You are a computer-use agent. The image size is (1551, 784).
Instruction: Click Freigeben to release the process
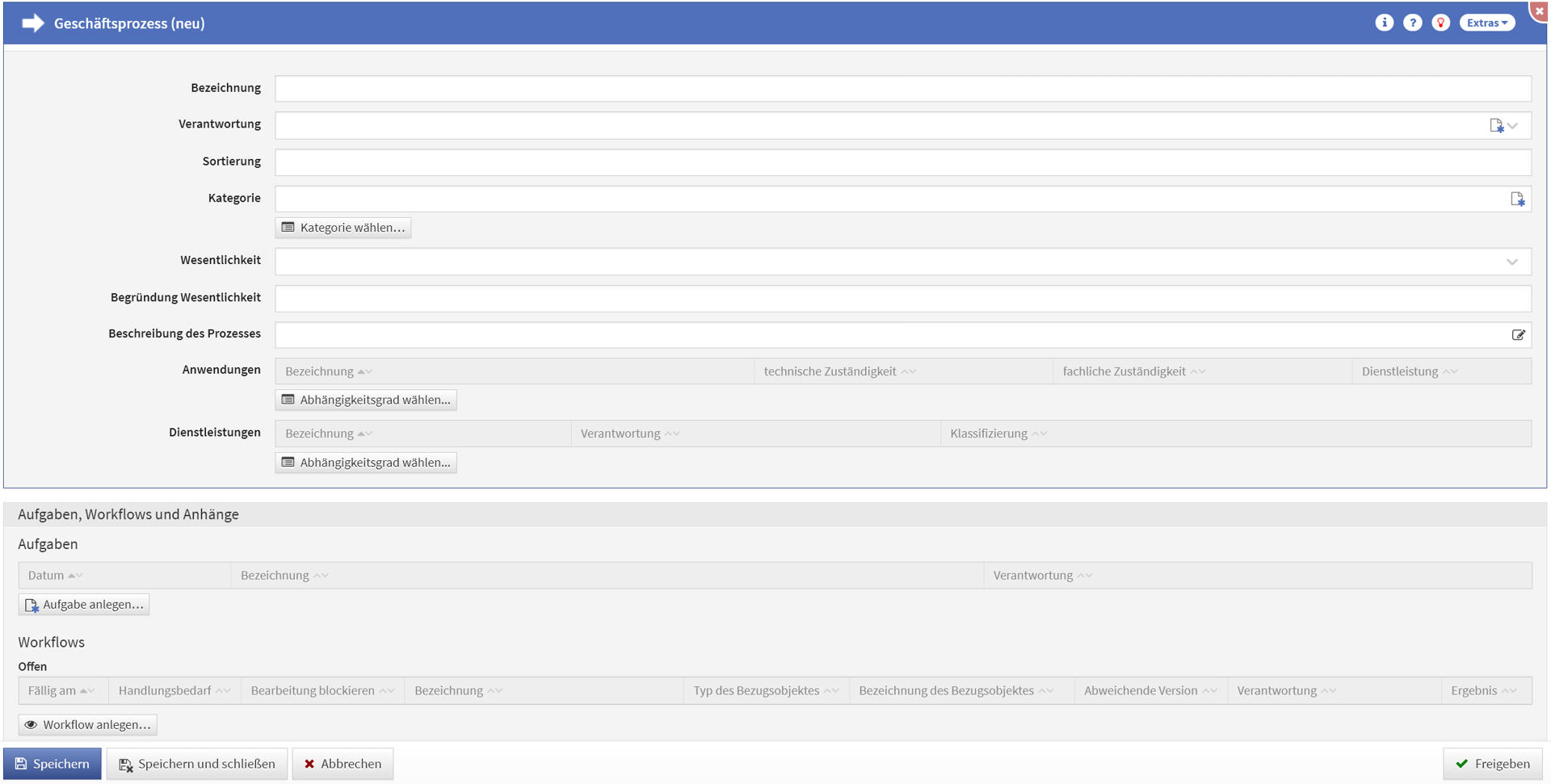1492,764
